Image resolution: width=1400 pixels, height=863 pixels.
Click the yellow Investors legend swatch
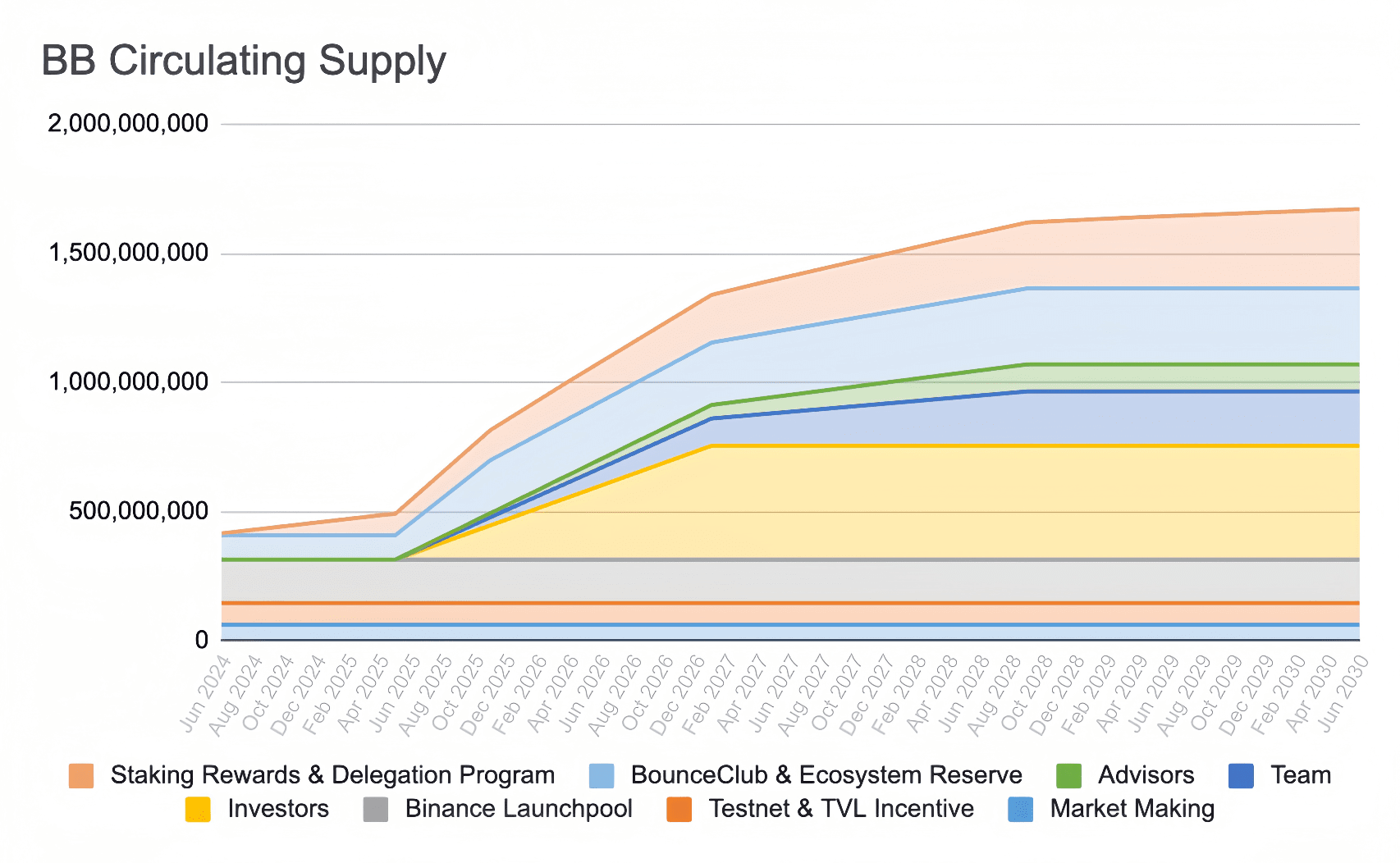[198, 809]
